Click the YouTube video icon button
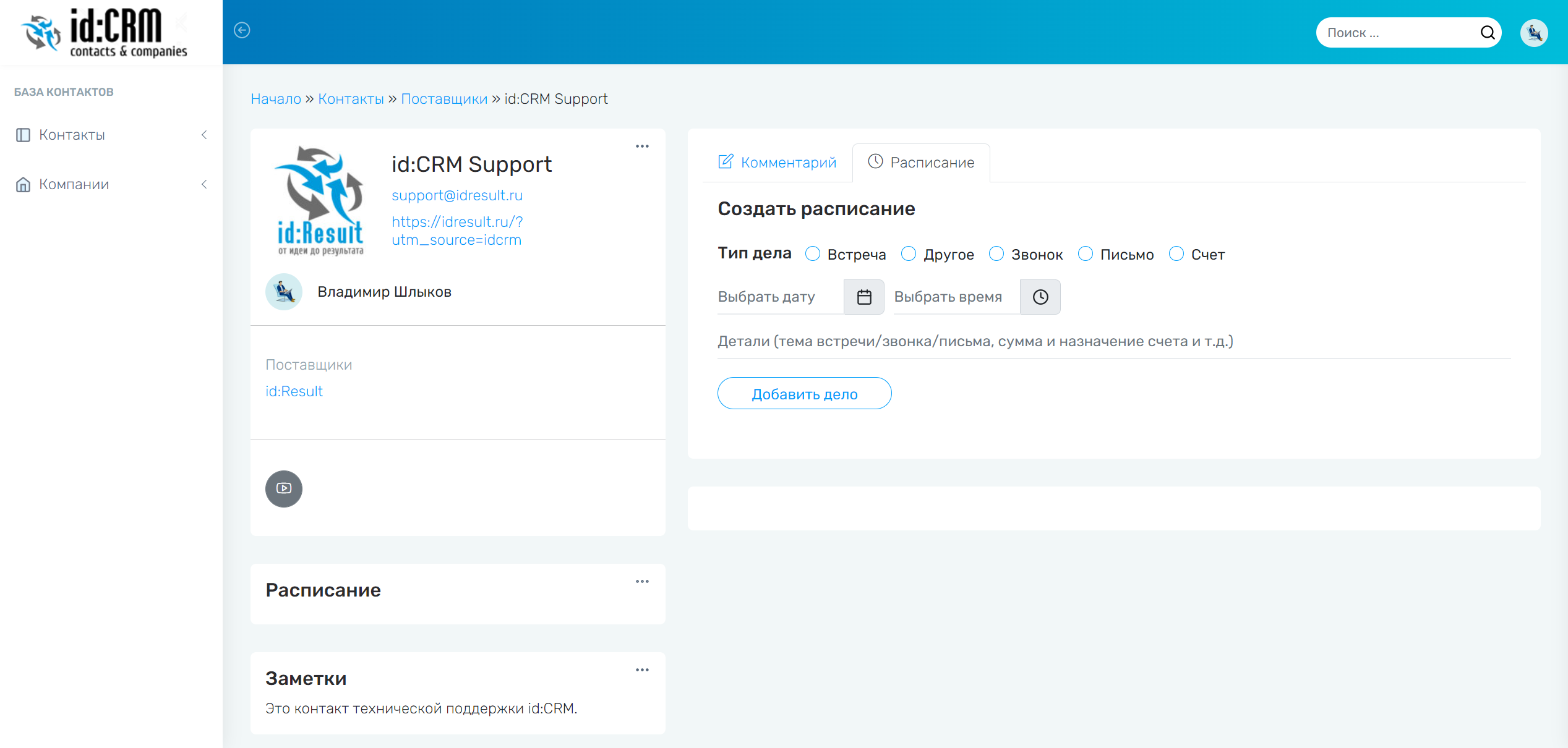The height and width of the screenshot is (748, 1568). pos(284,489)
